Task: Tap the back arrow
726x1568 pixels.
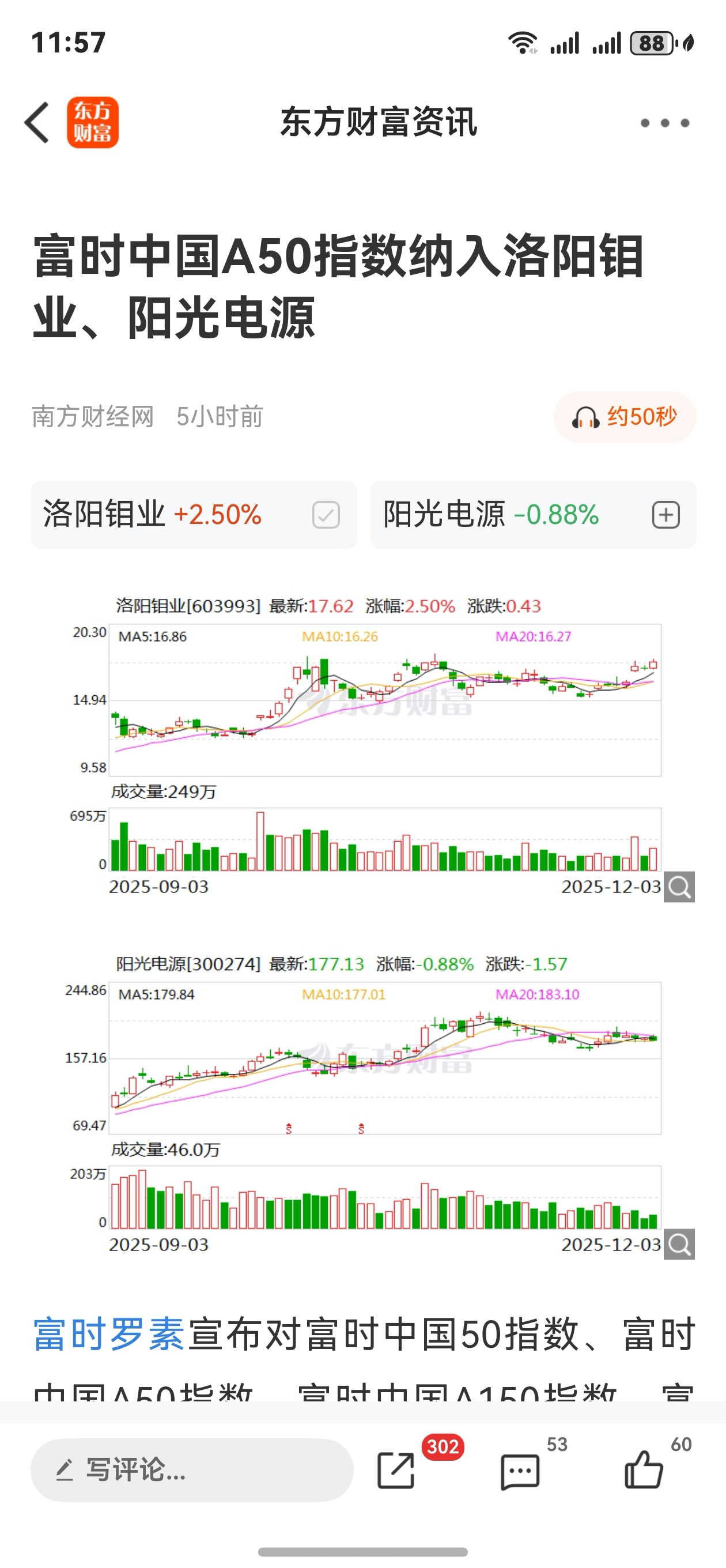Action: [37, 122]
